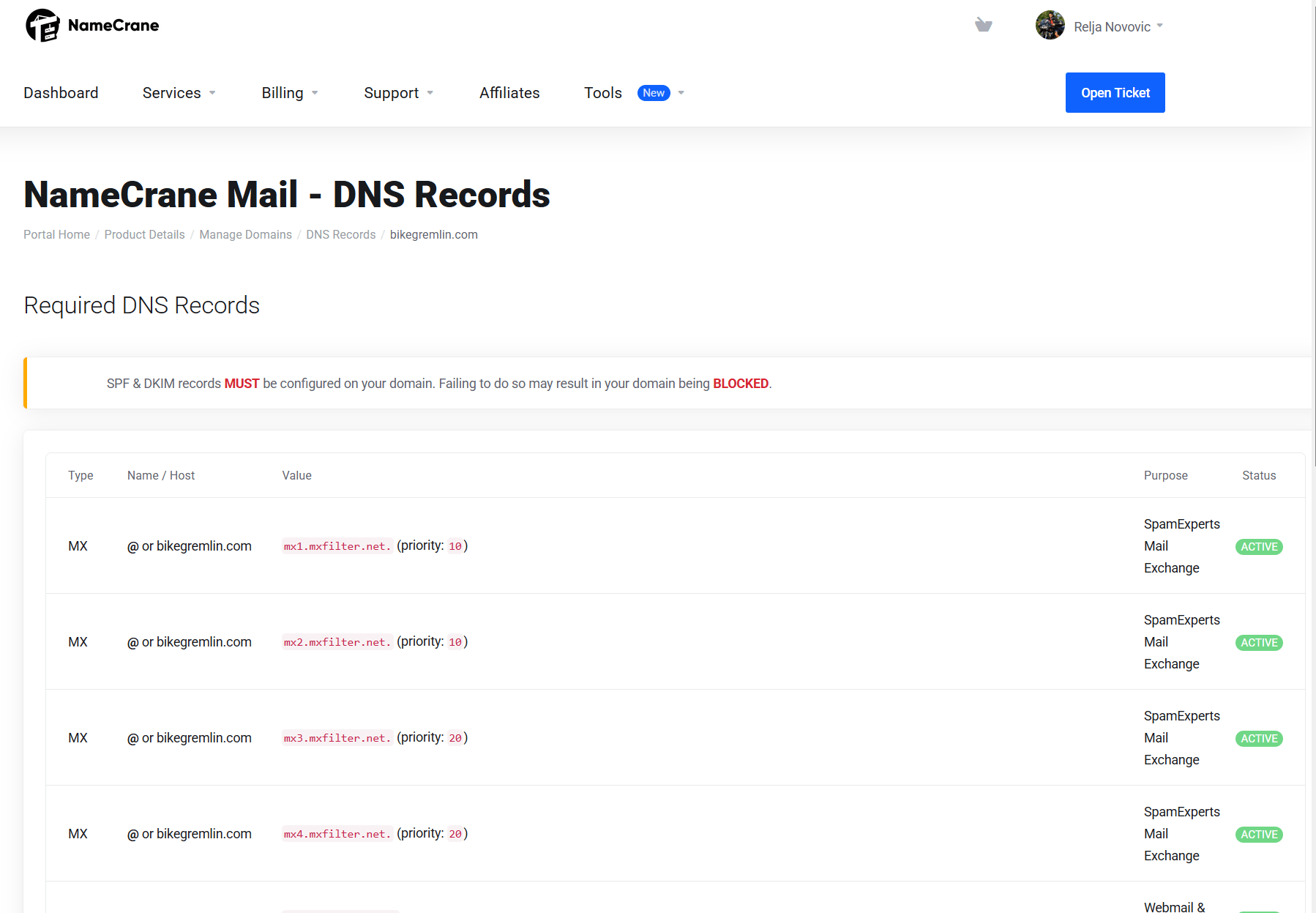Follow the Manage Domains breadcrumb link

[x=246, y=234]
